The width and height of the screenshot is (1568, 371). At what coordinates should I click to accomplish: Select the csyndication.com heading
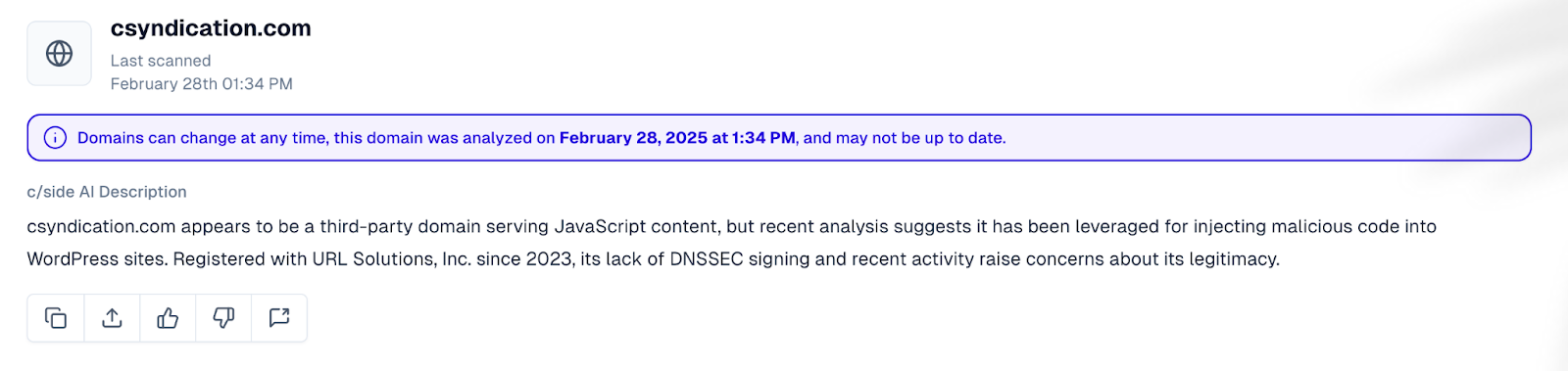[211, 28]
